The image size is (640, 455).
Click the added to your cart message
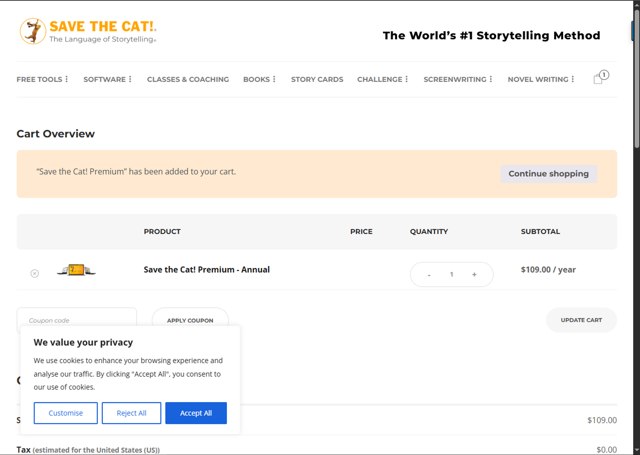coord(136,172)
